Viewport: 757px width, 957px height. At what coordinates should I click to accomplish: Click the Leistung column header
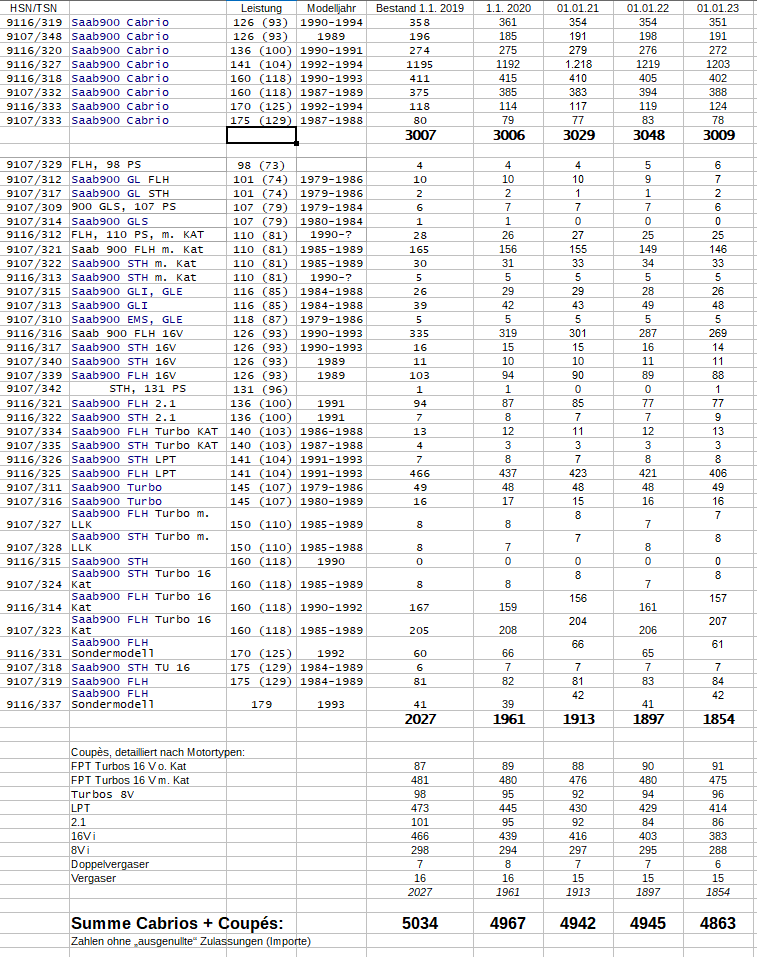[261, 8]
